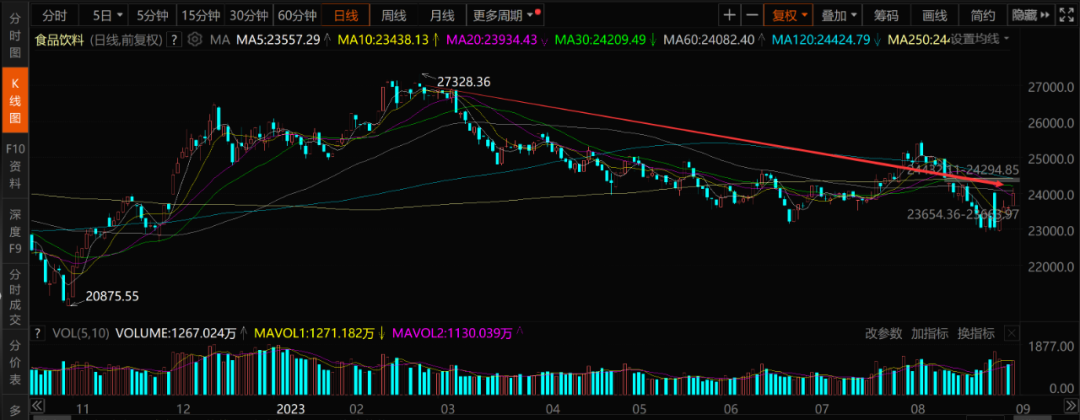This screenshot has width=1080, height=420.
Task: Click the MAVOL1:1271.182万 value
Action: [x=315, y=334]
